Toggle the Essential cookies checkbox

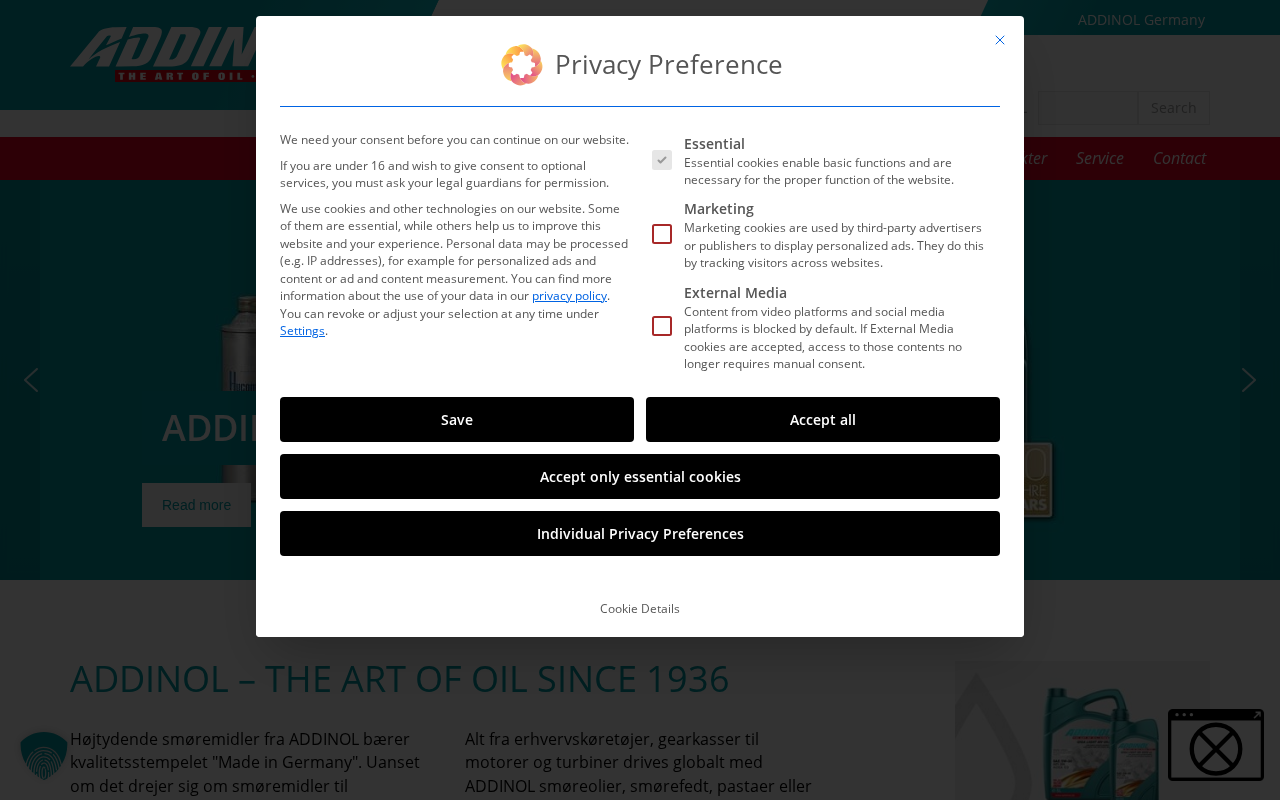tap(662, 160)
